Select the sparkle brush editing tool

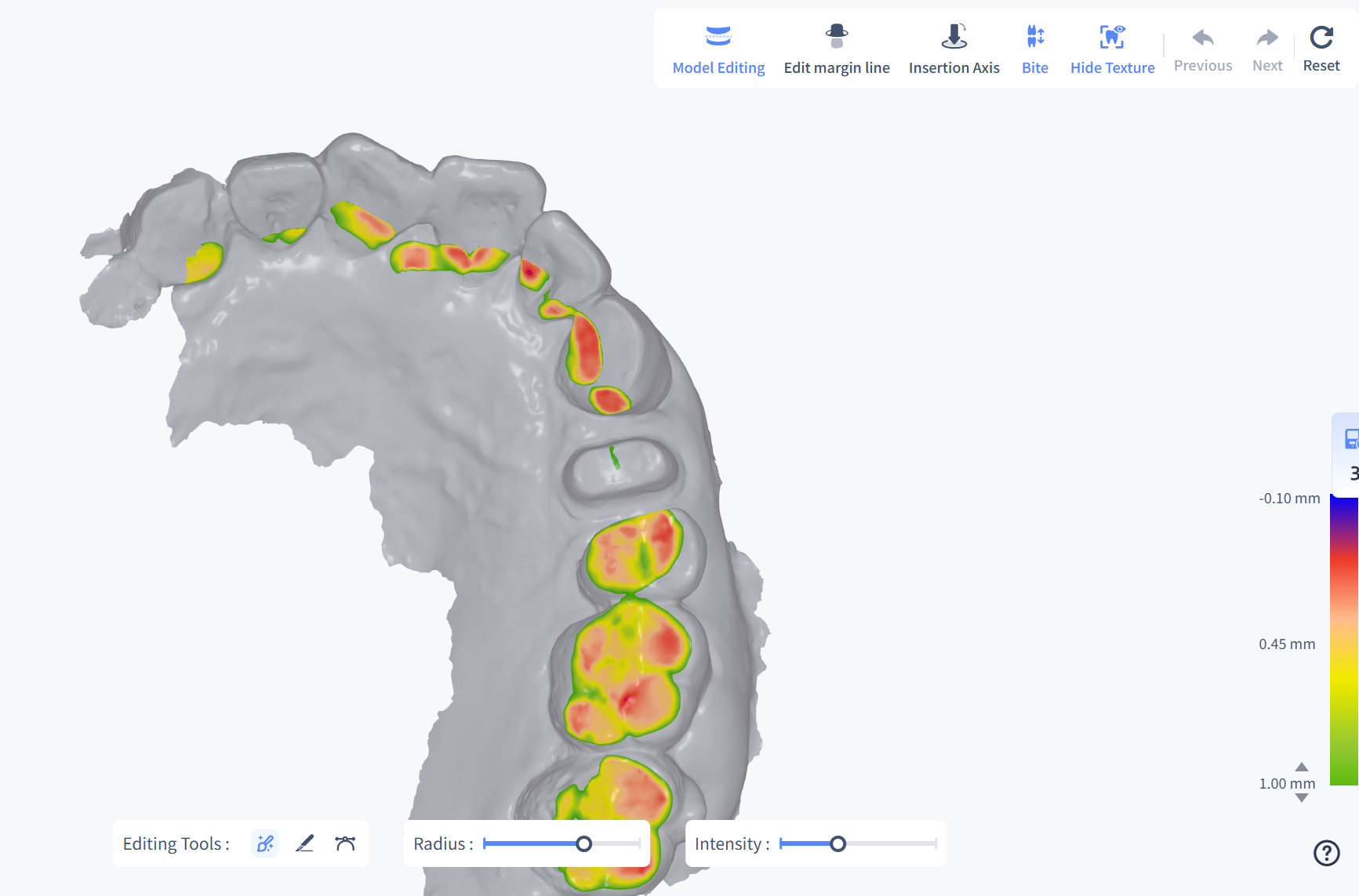click(x=265, y=843)
